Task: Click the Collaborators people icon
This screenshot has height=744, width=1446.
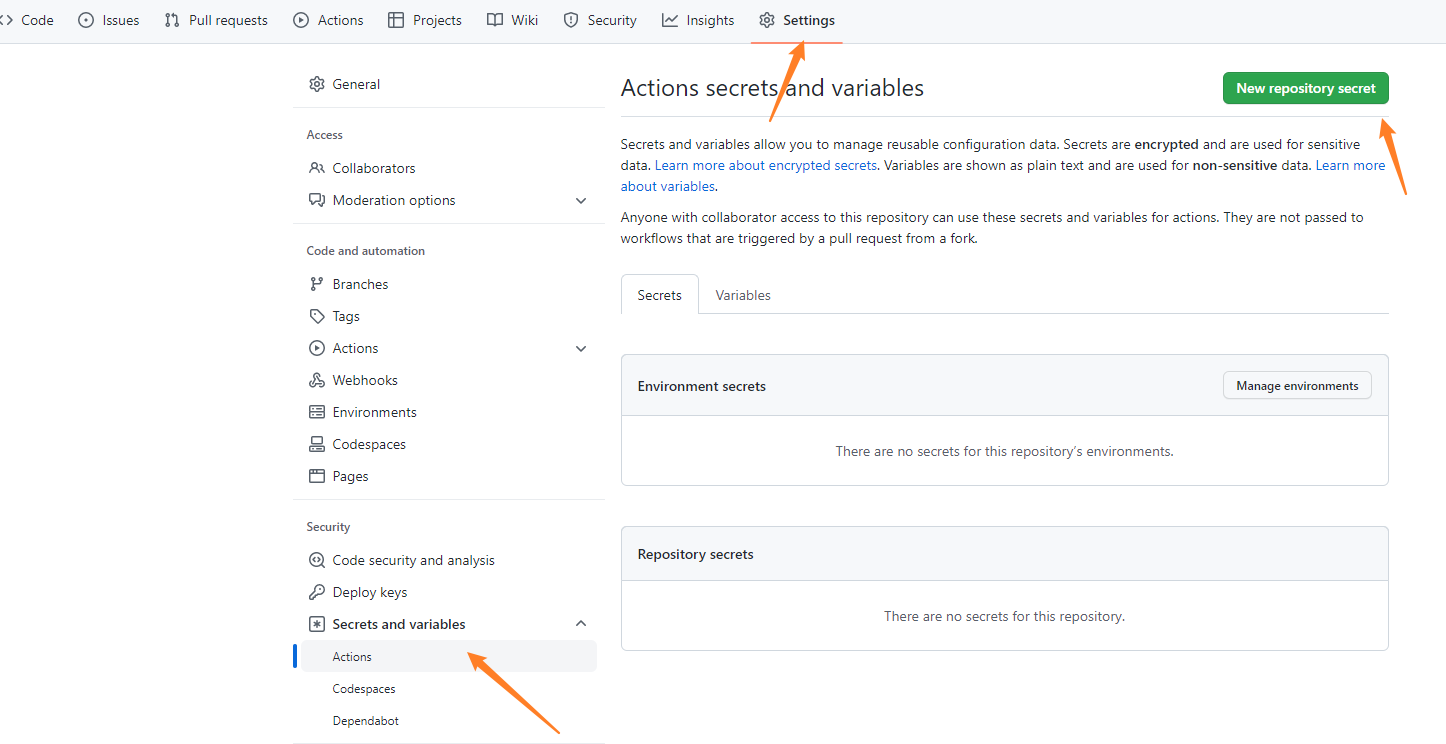Action: [317, 168]
